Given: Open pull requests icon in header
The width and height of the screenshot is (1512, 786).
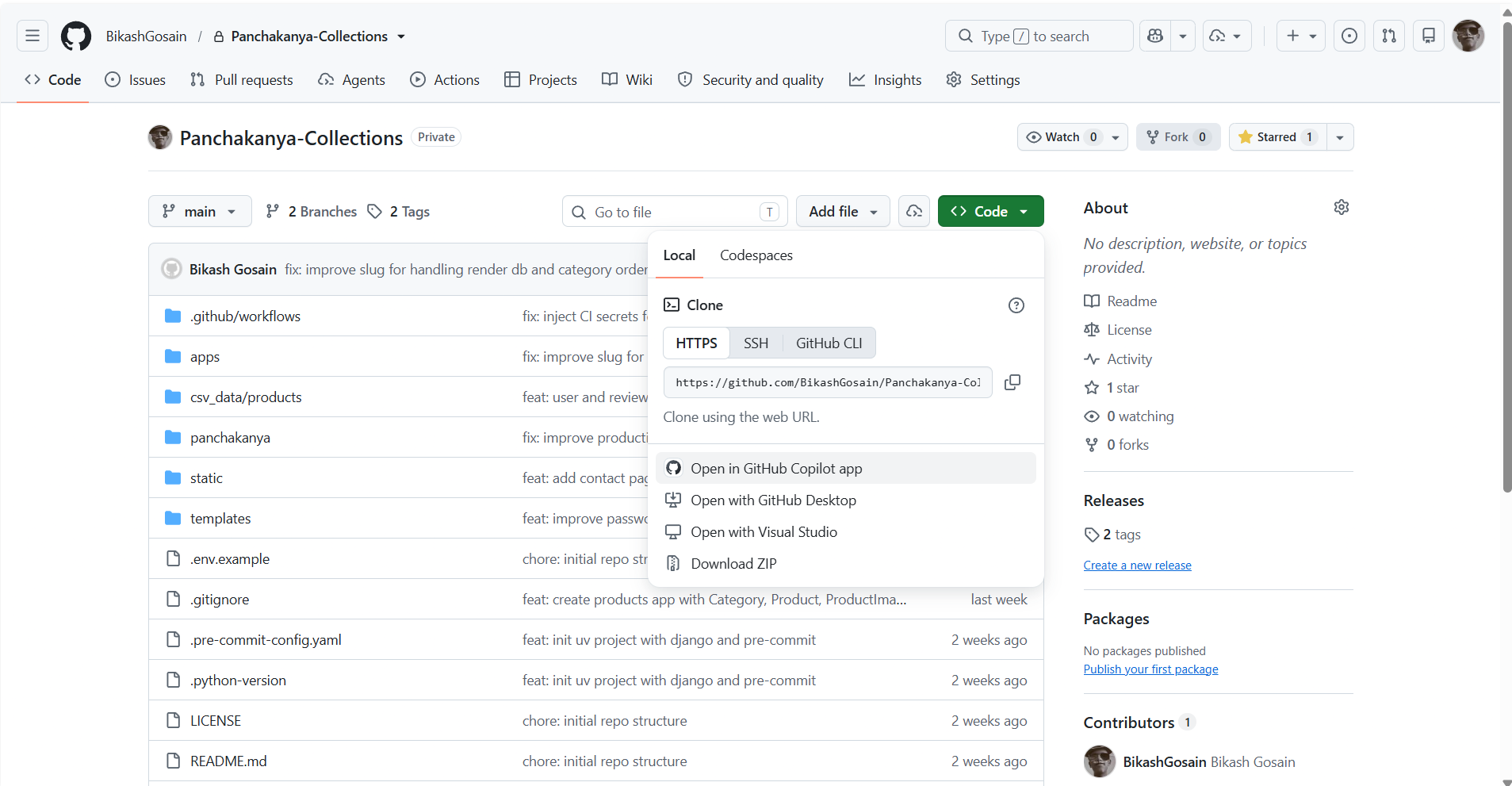Looking at the screenshot, I should click(x=1389, y=36).
